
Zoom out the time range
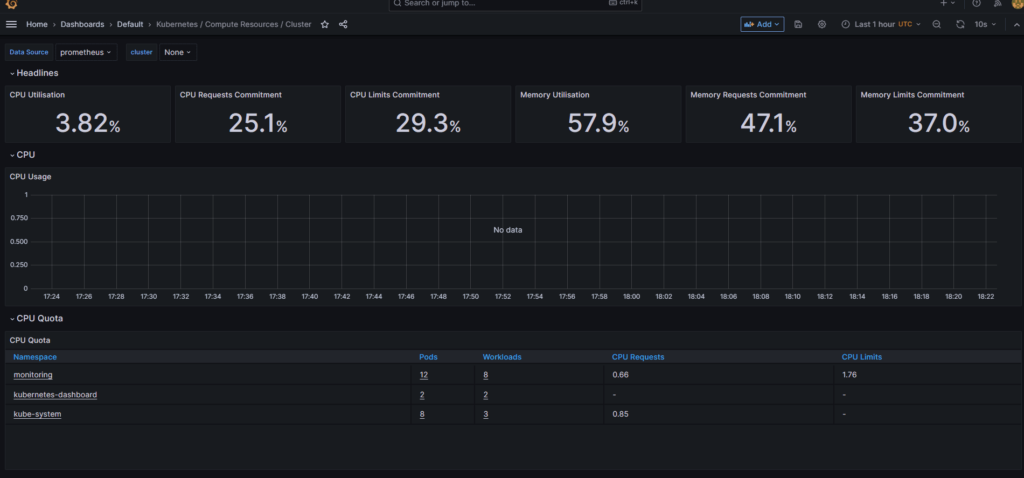pyautogui.click(x=936, y=24)
